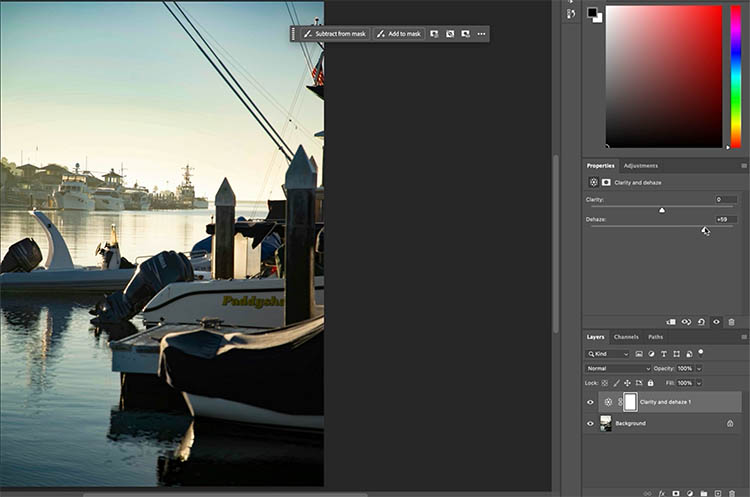Switch to the Adjustments tab
Screen dimensions: 750x497
tap(640, 165)
